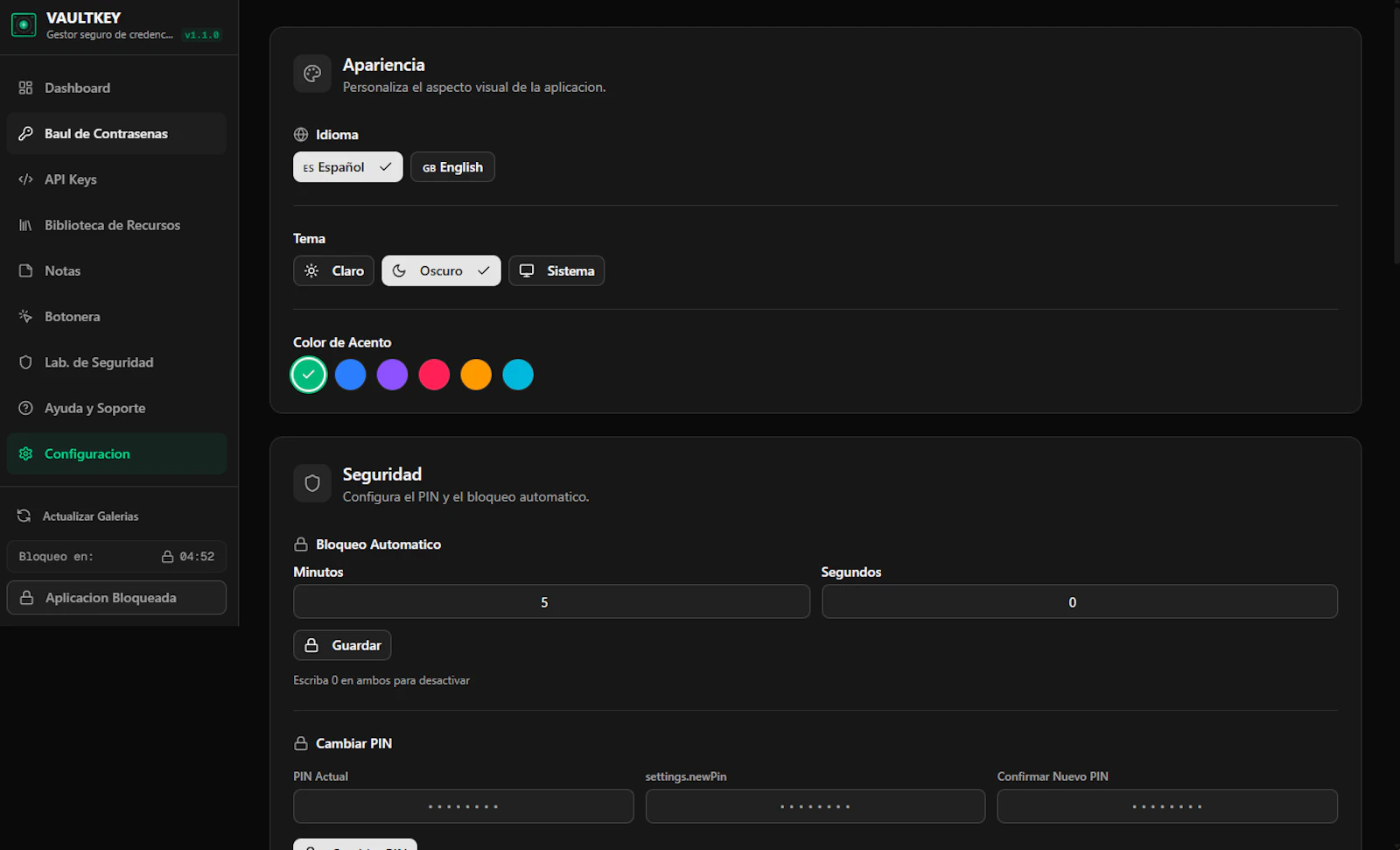
Task: Click the Aplicacion Bloqueada button
Action: [x=116, y=598]
